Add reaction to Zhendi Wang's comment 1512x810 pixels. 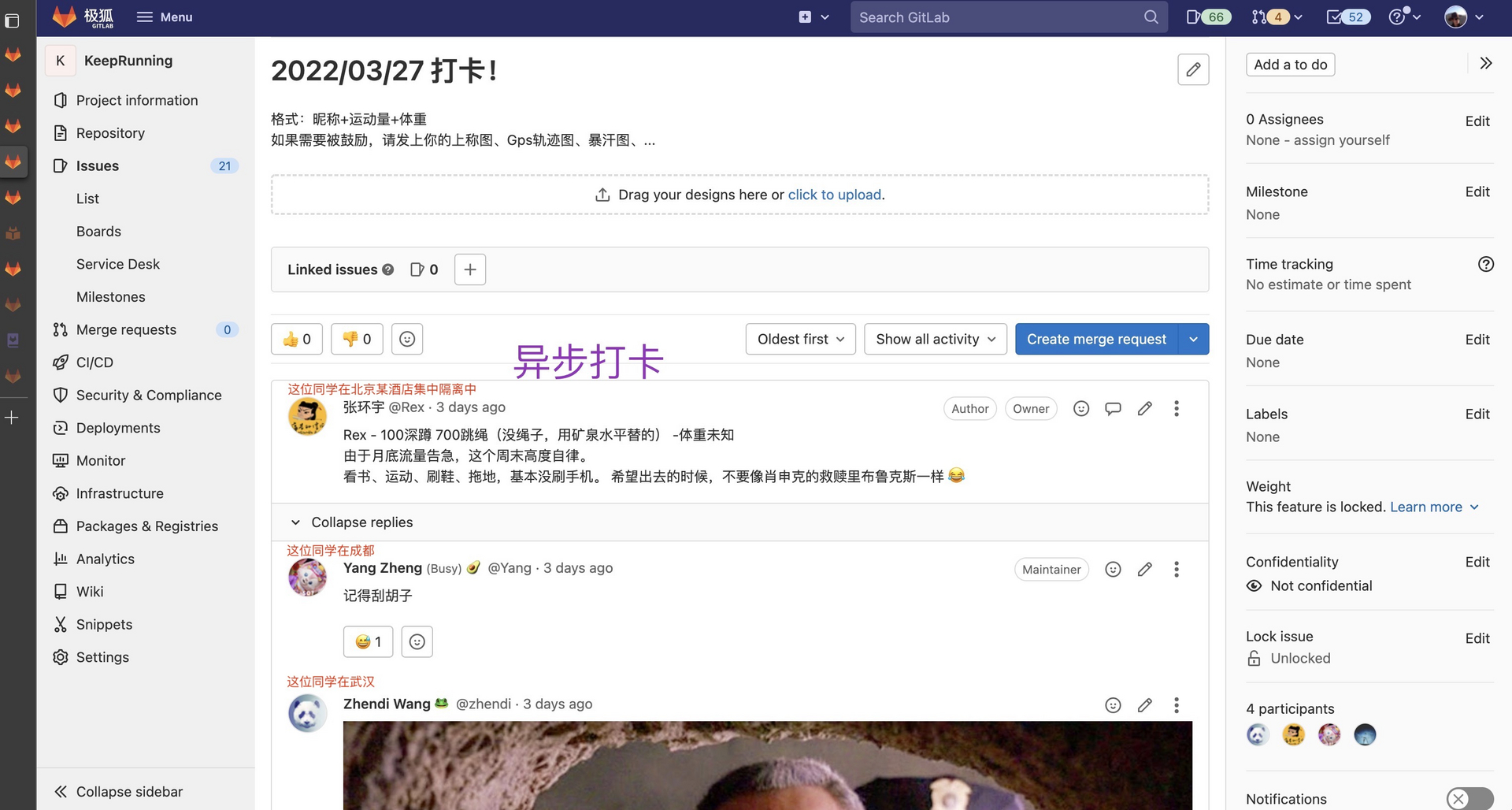(x=1113, y=705)
